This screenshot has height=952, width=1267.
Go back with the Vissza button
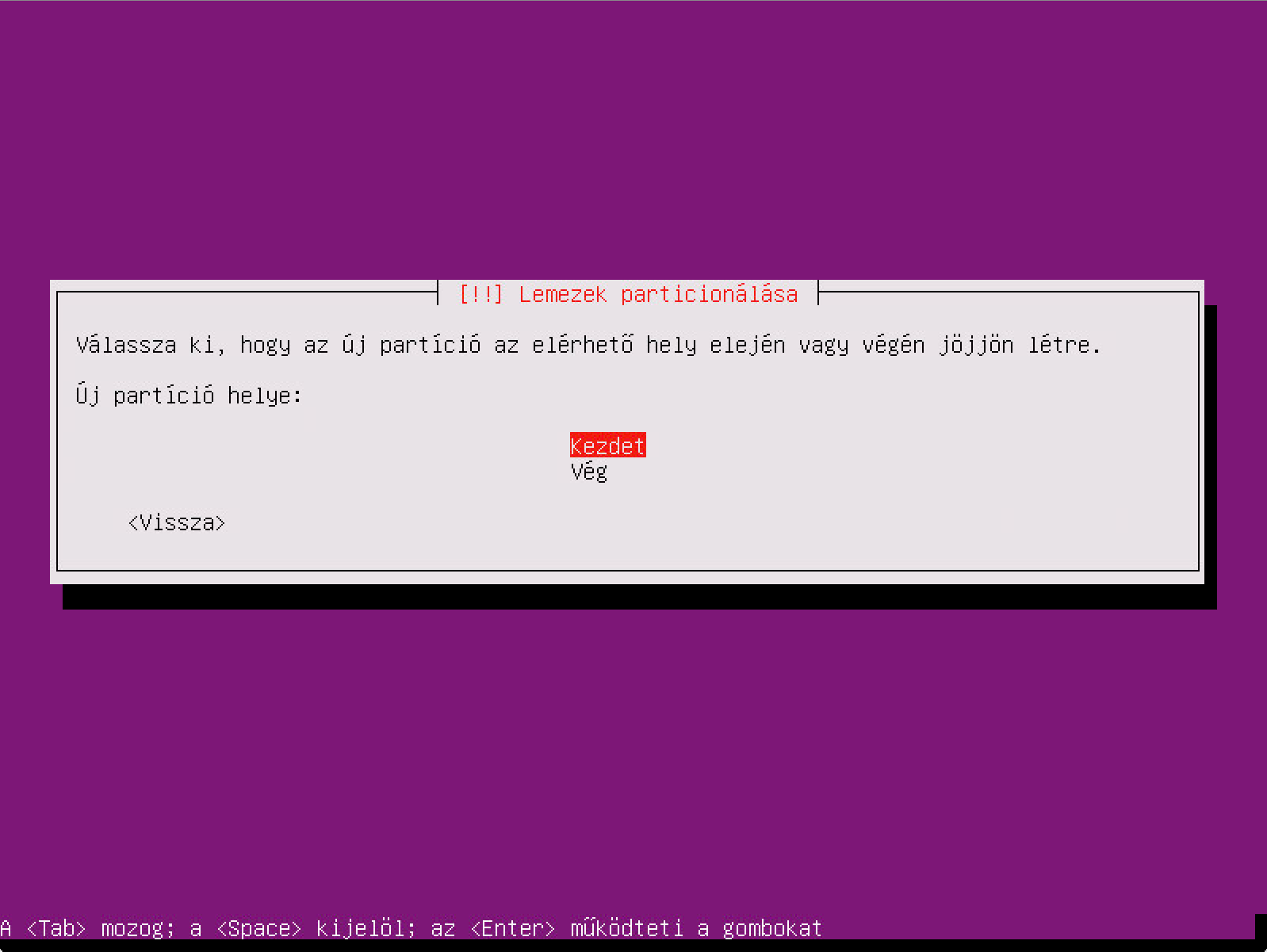[177, 522]
